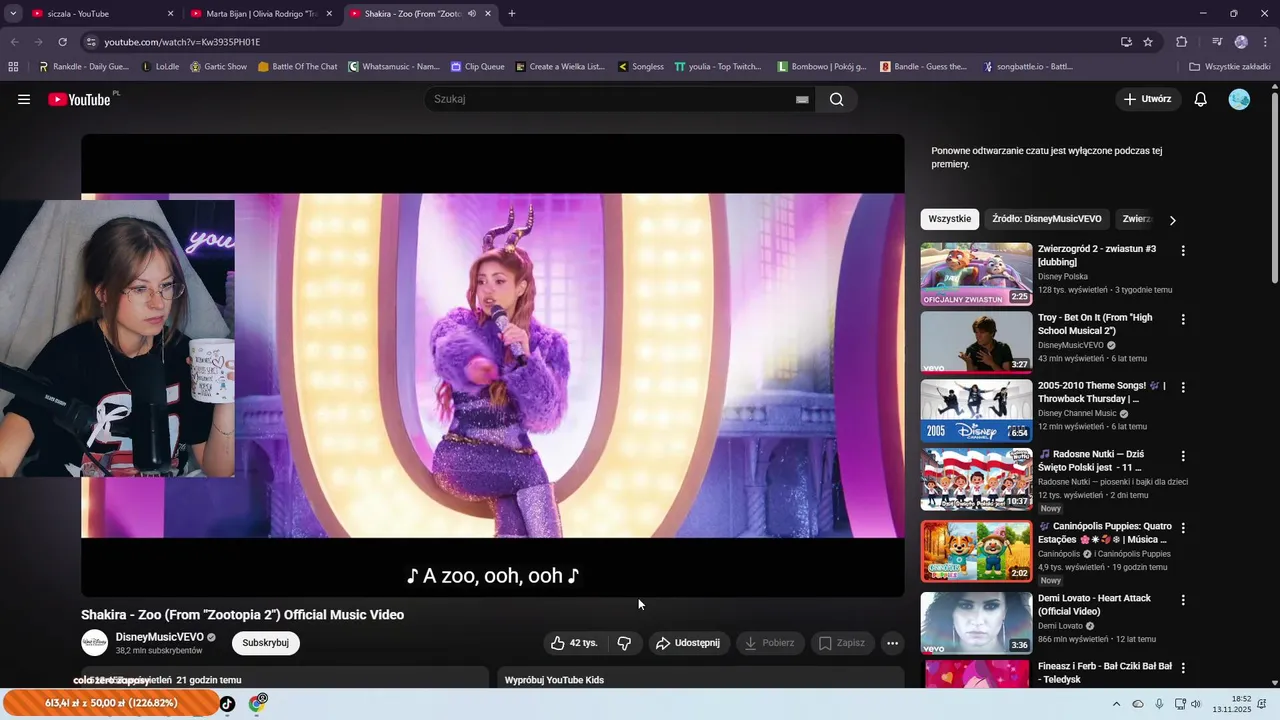Open TikTok from the taskbar
Image resolution: width=1280 pixels, height=720 pixels.
pos(227,704)
